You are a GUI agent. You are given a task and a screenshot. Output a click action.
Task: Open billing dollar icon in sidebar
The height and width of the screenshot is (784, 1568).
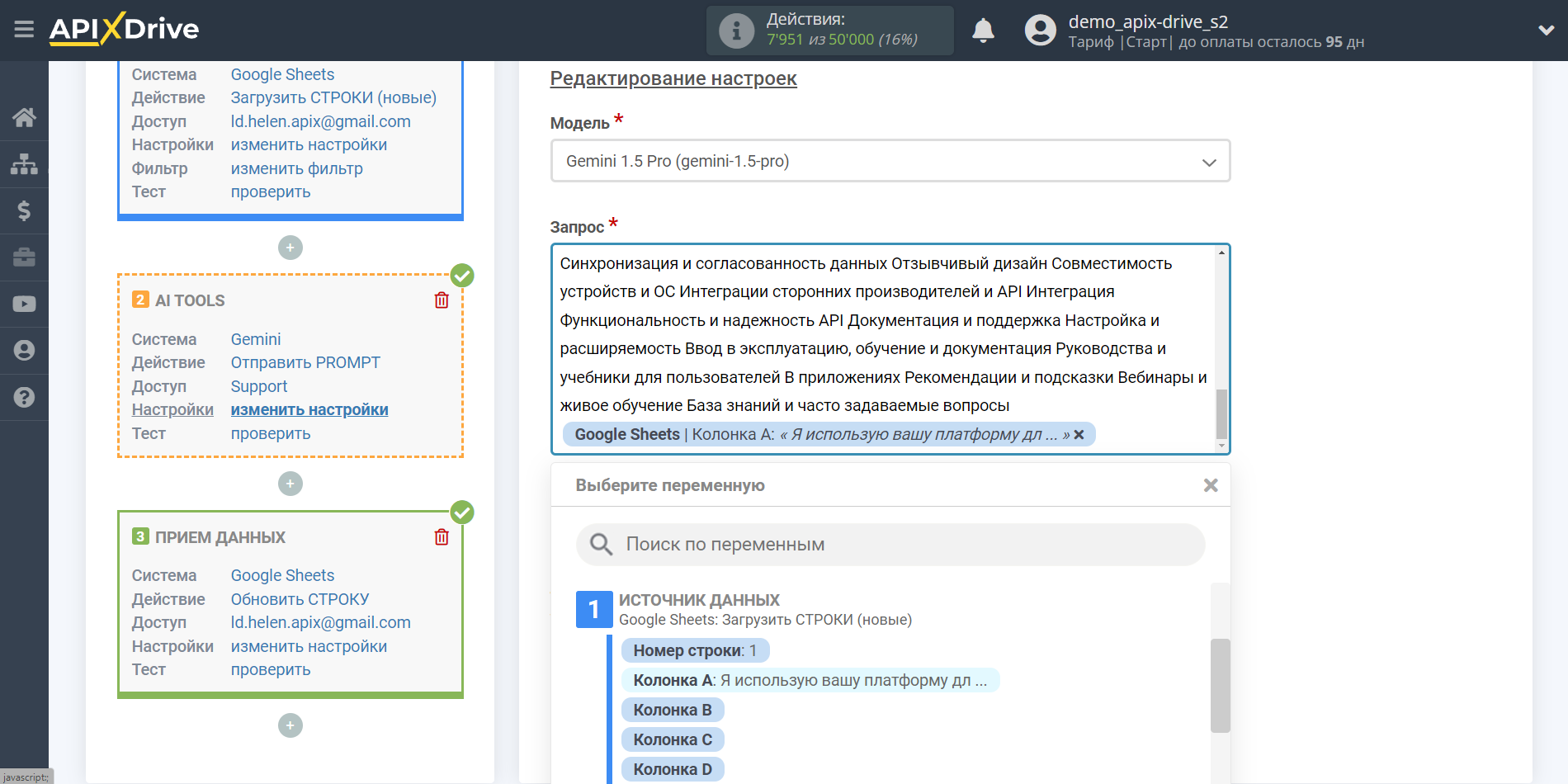click(24, 210)
